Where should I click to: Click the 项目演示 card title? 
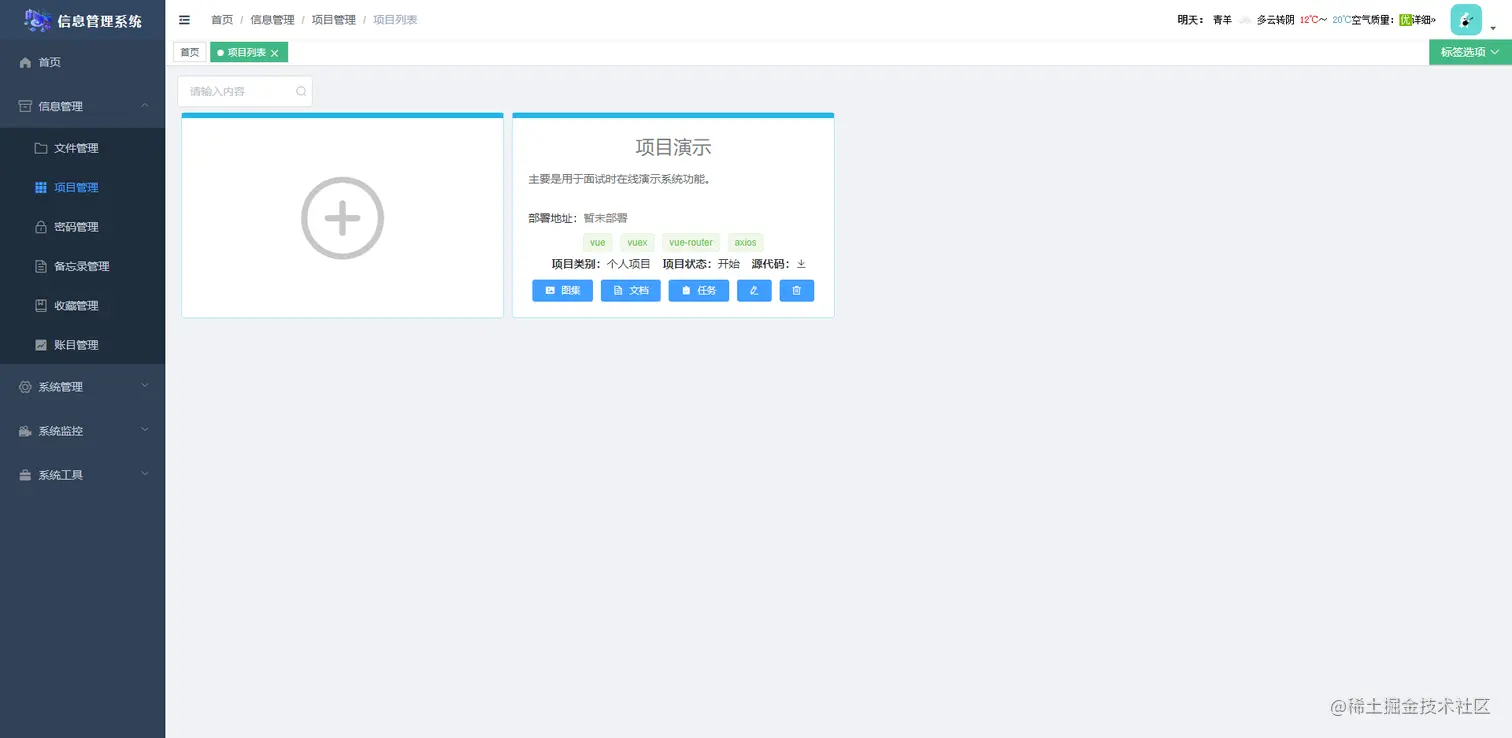pyautogui.click(x=673, y=147)
